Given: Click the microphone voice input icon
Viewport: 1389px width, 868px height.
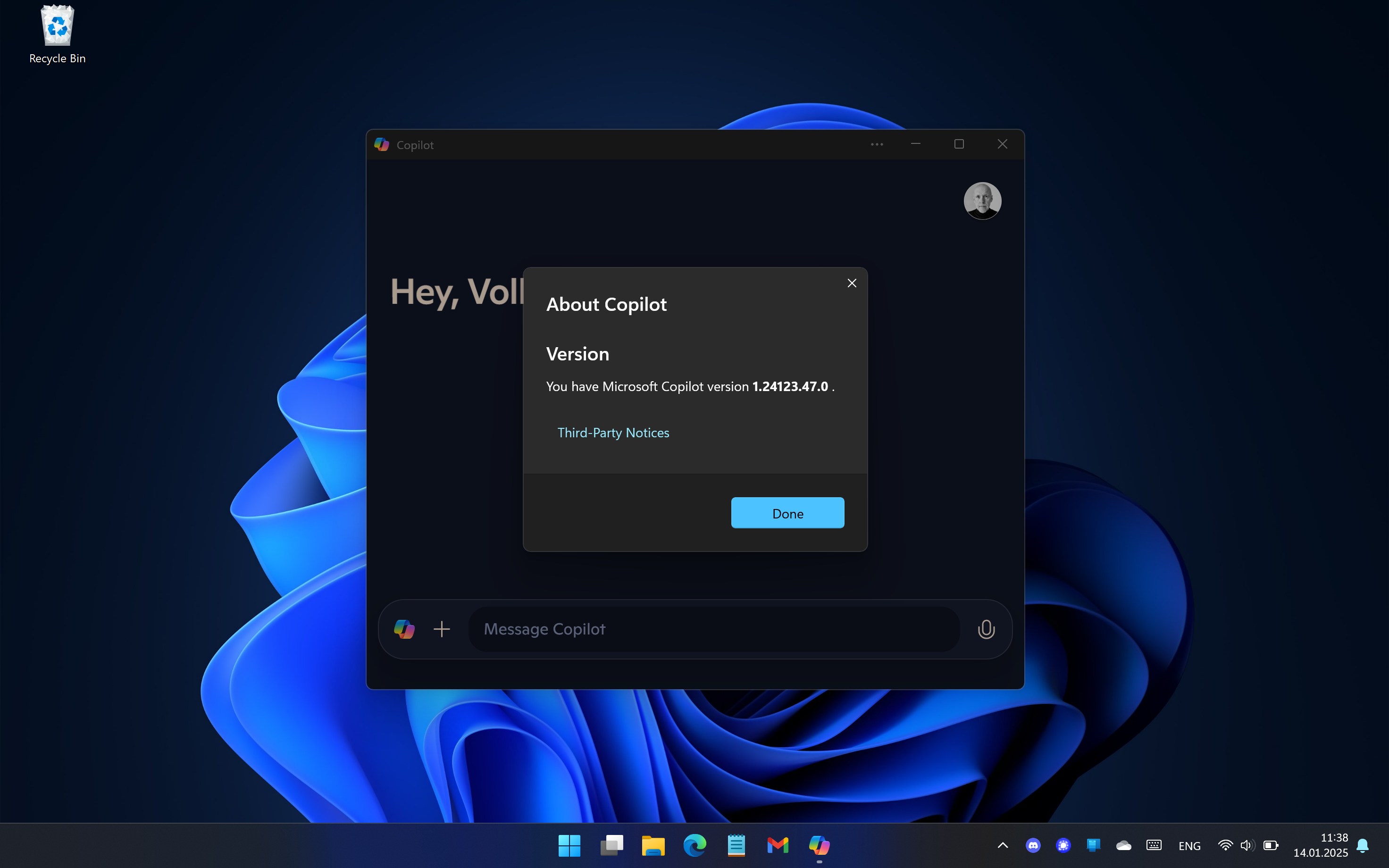Looking at the screenshot, I should click(x=986, y=629).
